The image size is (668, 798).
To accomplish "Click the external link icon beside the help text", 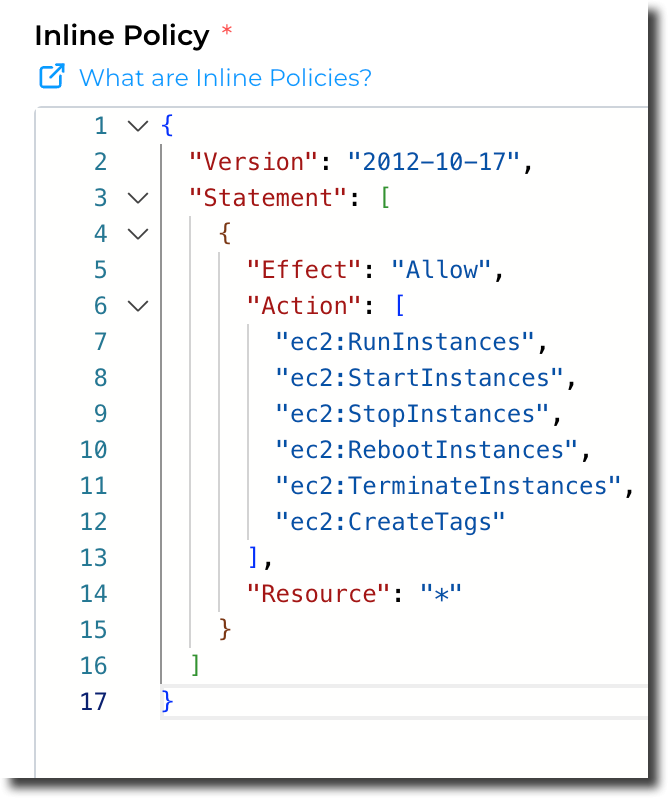I will click(51, 76).
